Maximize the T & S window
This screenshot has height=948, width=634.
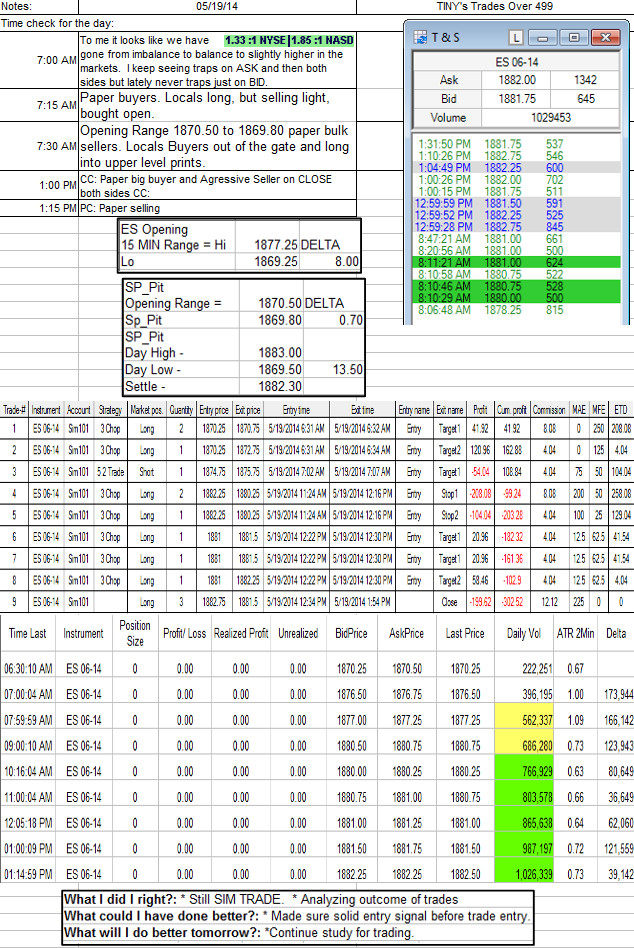(x=573, y=37)
